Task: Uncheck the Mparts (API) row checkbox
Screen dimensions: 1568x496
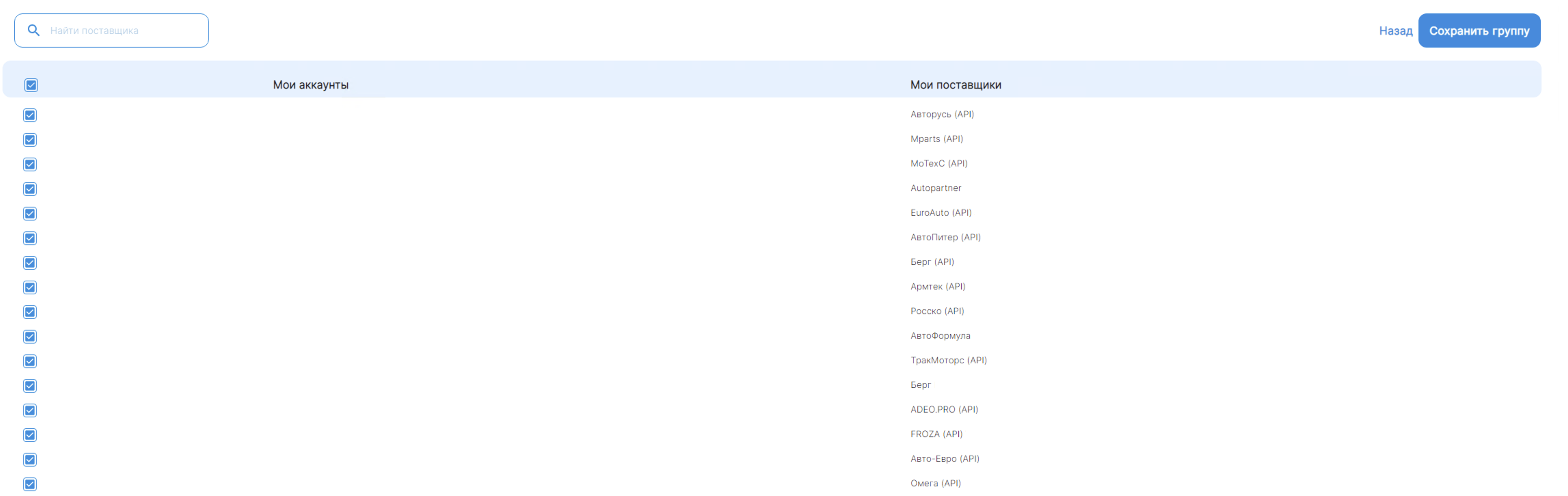Action: pyautogui.click(x=30, y=140)
